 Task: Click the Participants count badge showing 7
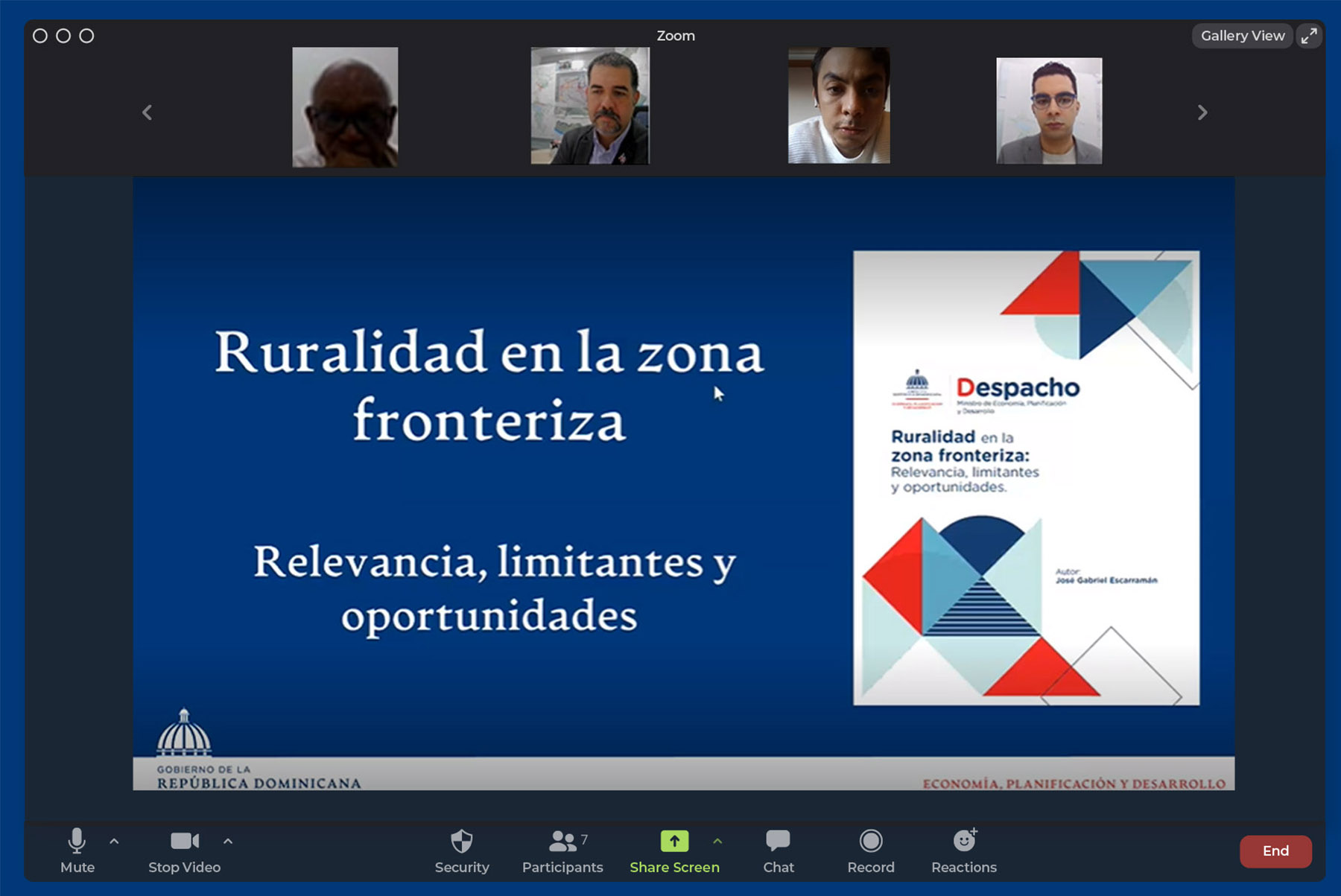click(x=583, y=839)
